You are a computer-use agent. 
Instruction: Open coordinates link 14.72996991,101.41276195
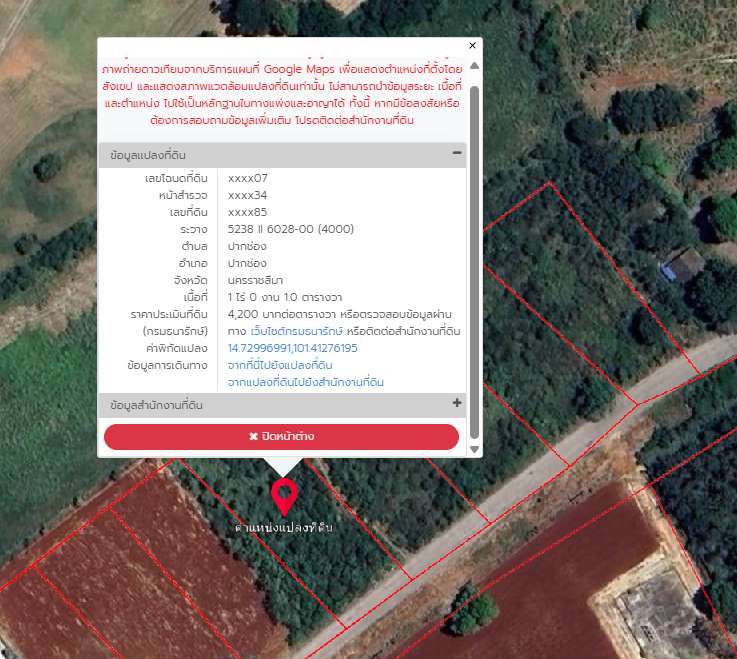coord(292,348)
